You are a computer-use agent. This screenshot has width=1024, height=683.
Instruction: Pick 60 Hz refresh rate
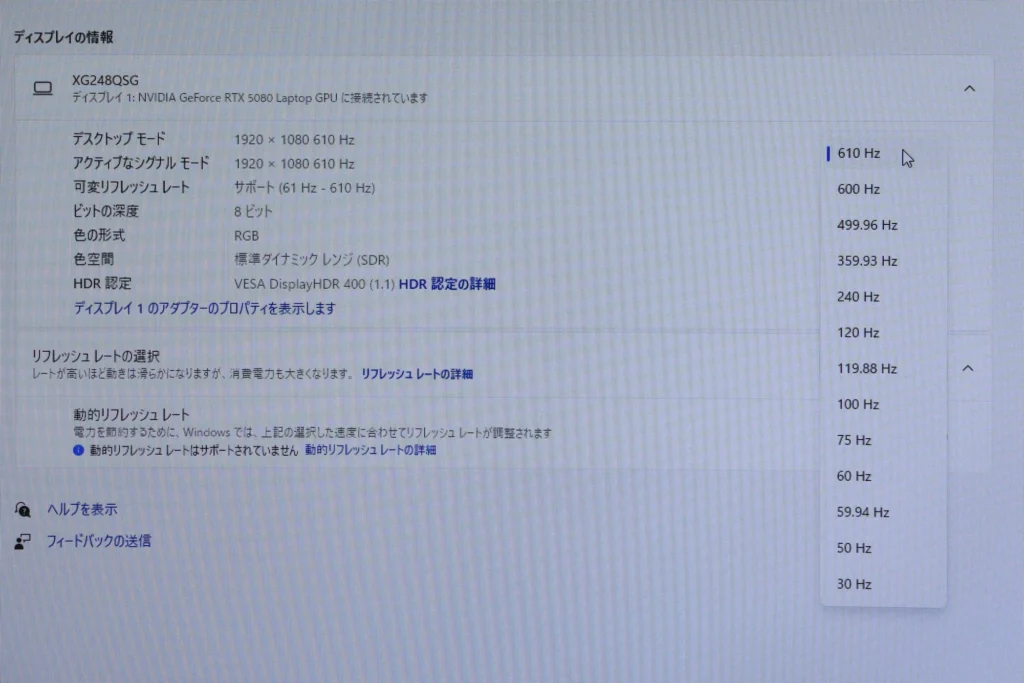coord(854,476)
